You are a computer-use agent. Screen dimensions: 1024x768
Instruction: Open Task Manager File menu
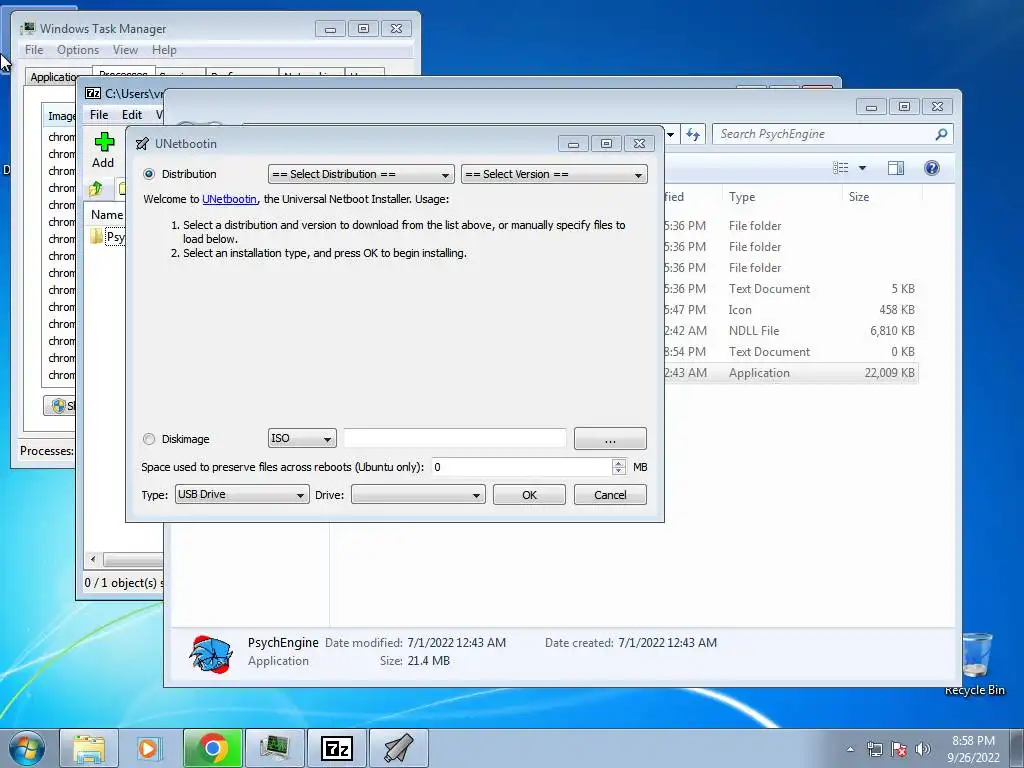click(x=34, y=50)
